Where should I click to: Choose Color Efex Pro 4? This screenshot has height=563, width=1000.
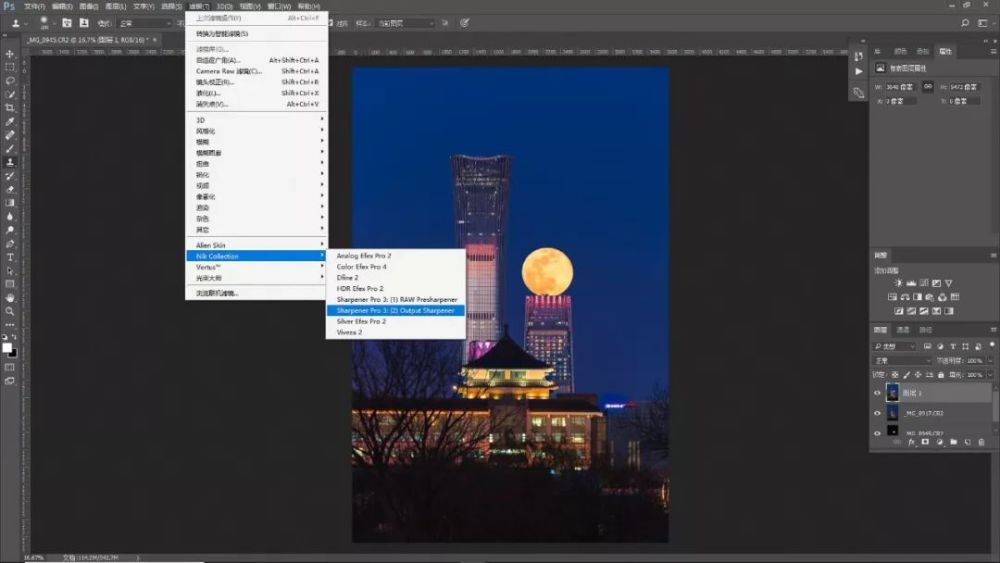coord(362,267)
